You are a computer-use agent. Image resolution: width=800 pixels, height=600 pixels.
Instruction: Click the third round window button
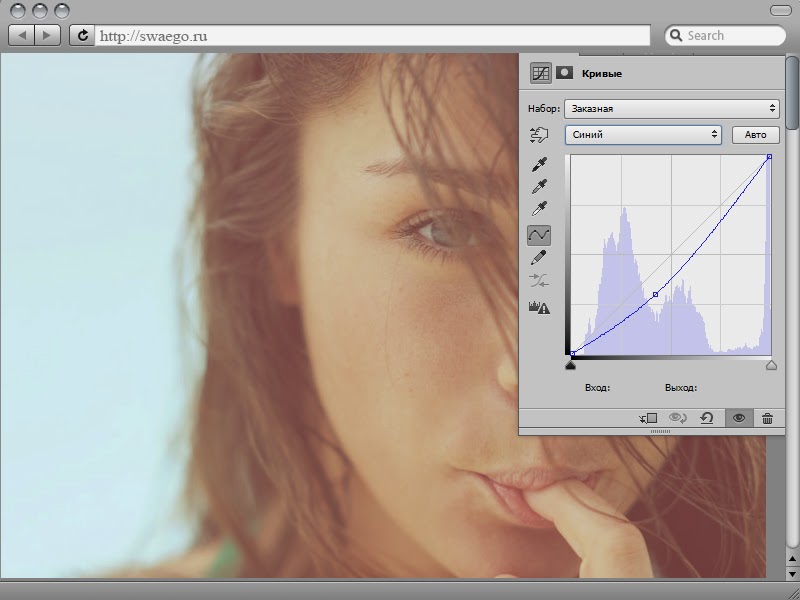coord(62,11)
